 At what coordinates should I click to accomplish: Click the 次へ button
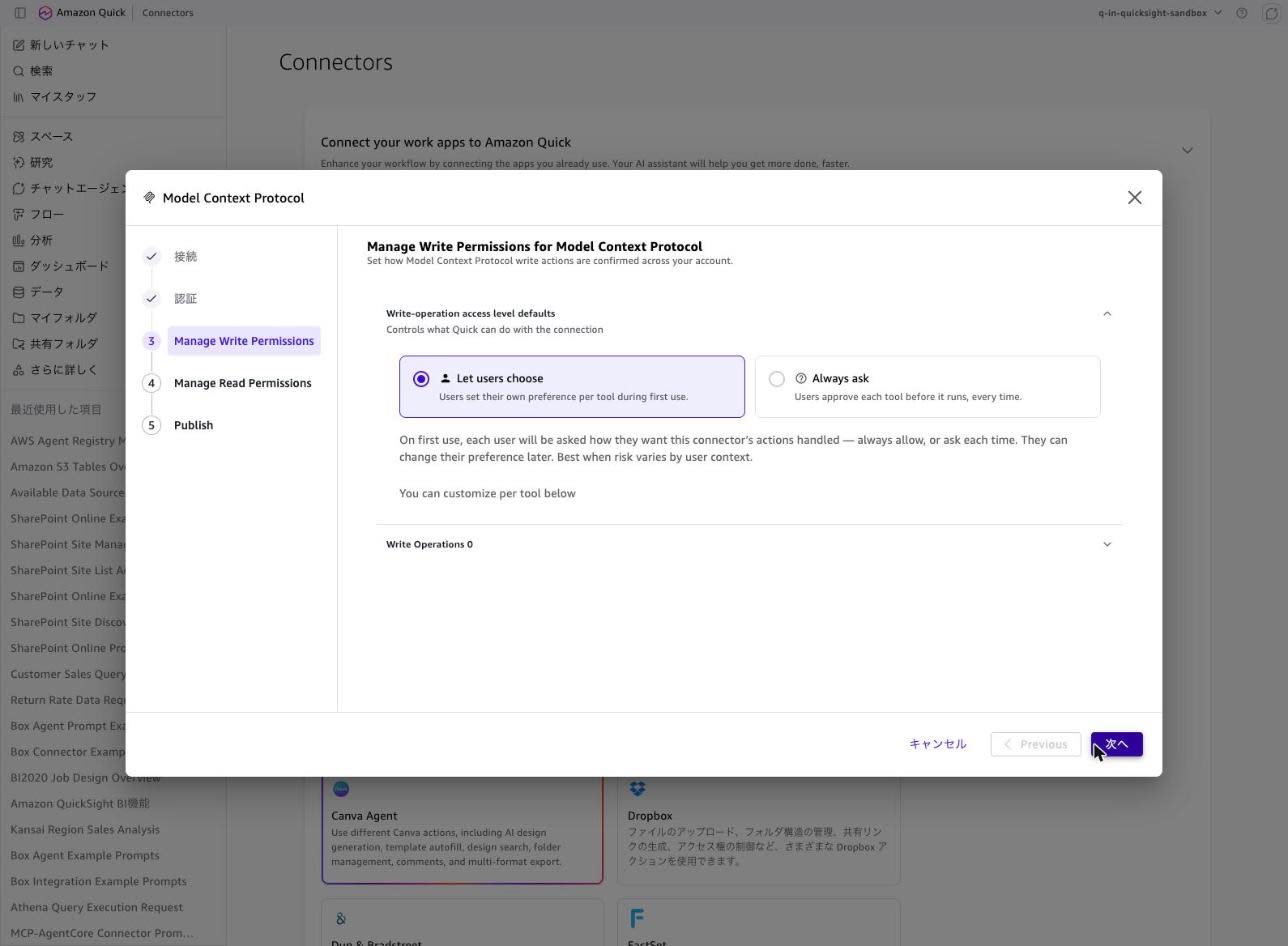[1116, 744]
